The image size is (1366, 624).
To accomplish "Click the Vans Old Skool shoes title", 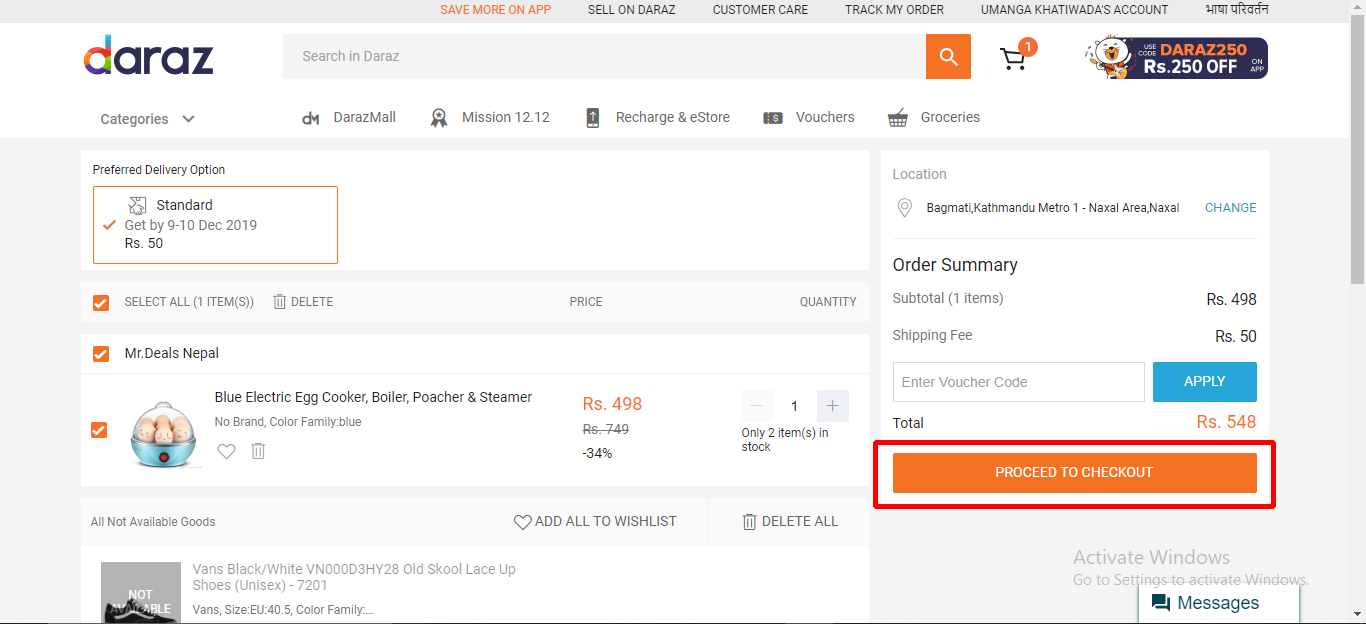I will (x=354, y=577).
